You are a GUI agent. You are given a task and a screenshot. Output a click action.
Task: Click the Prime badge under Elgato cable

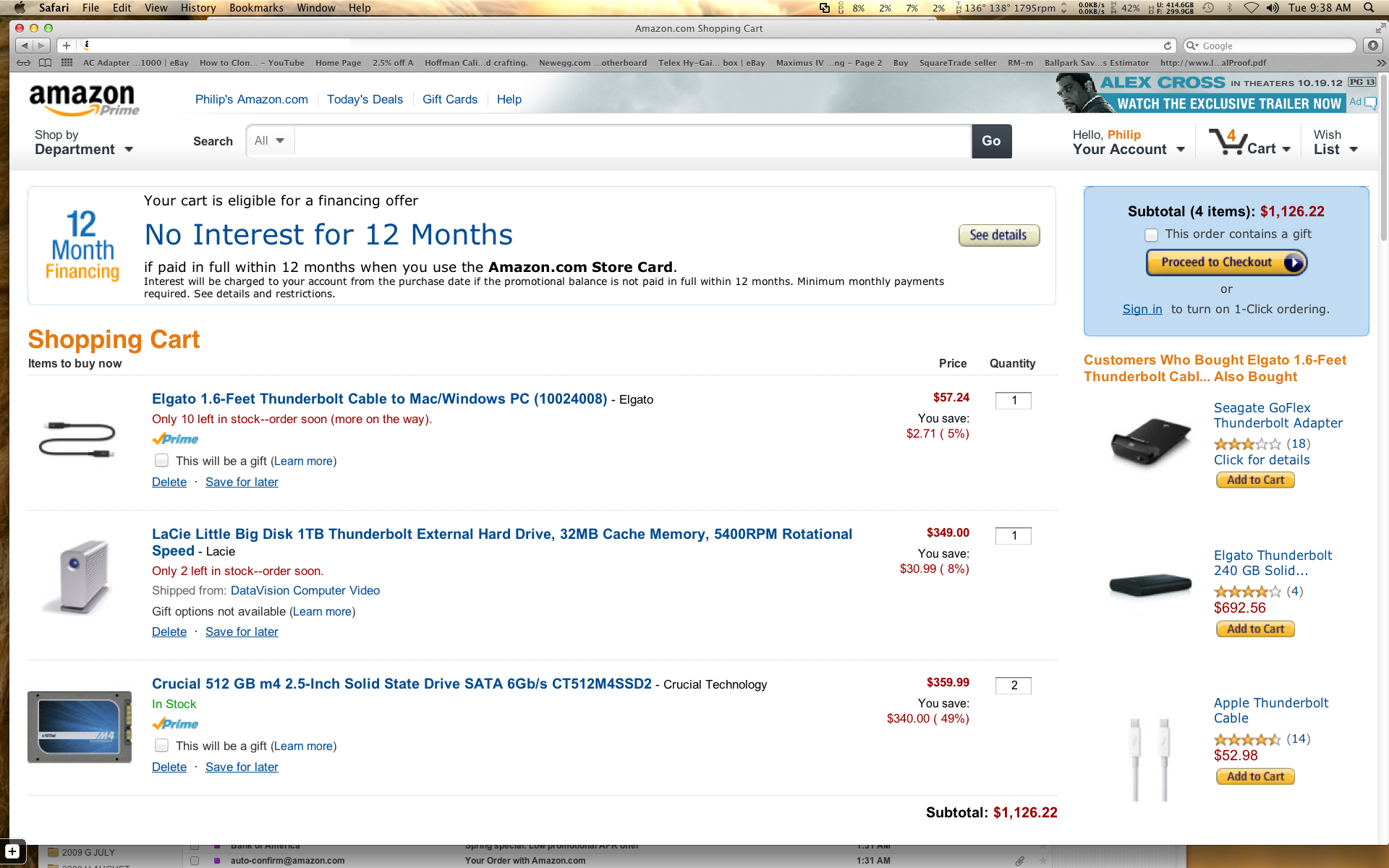point(175,439)
